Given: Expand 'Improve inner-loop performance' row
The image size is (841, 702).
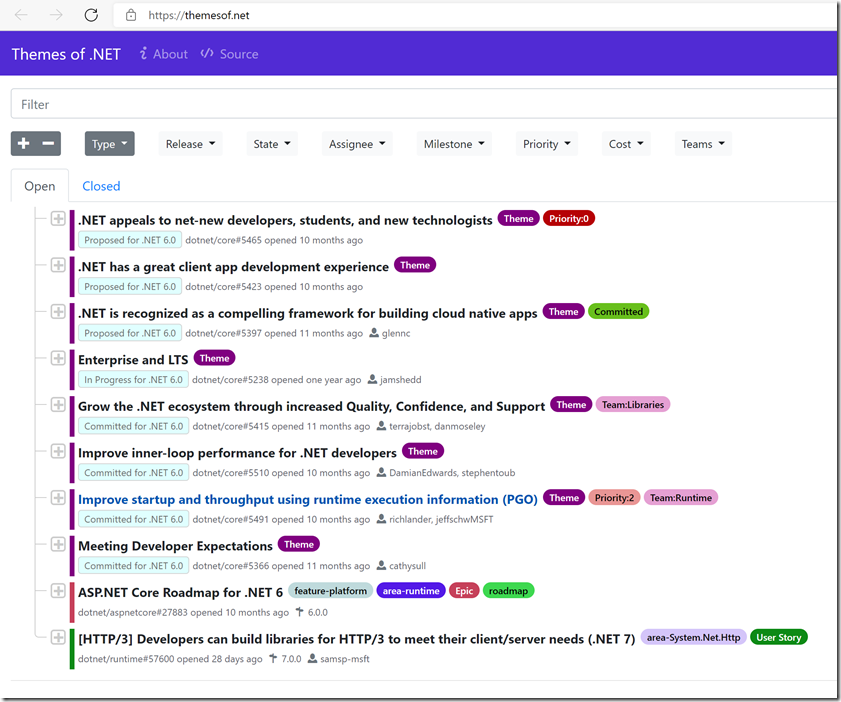Looking at the screenshot, I should click(x=58, y=451).
